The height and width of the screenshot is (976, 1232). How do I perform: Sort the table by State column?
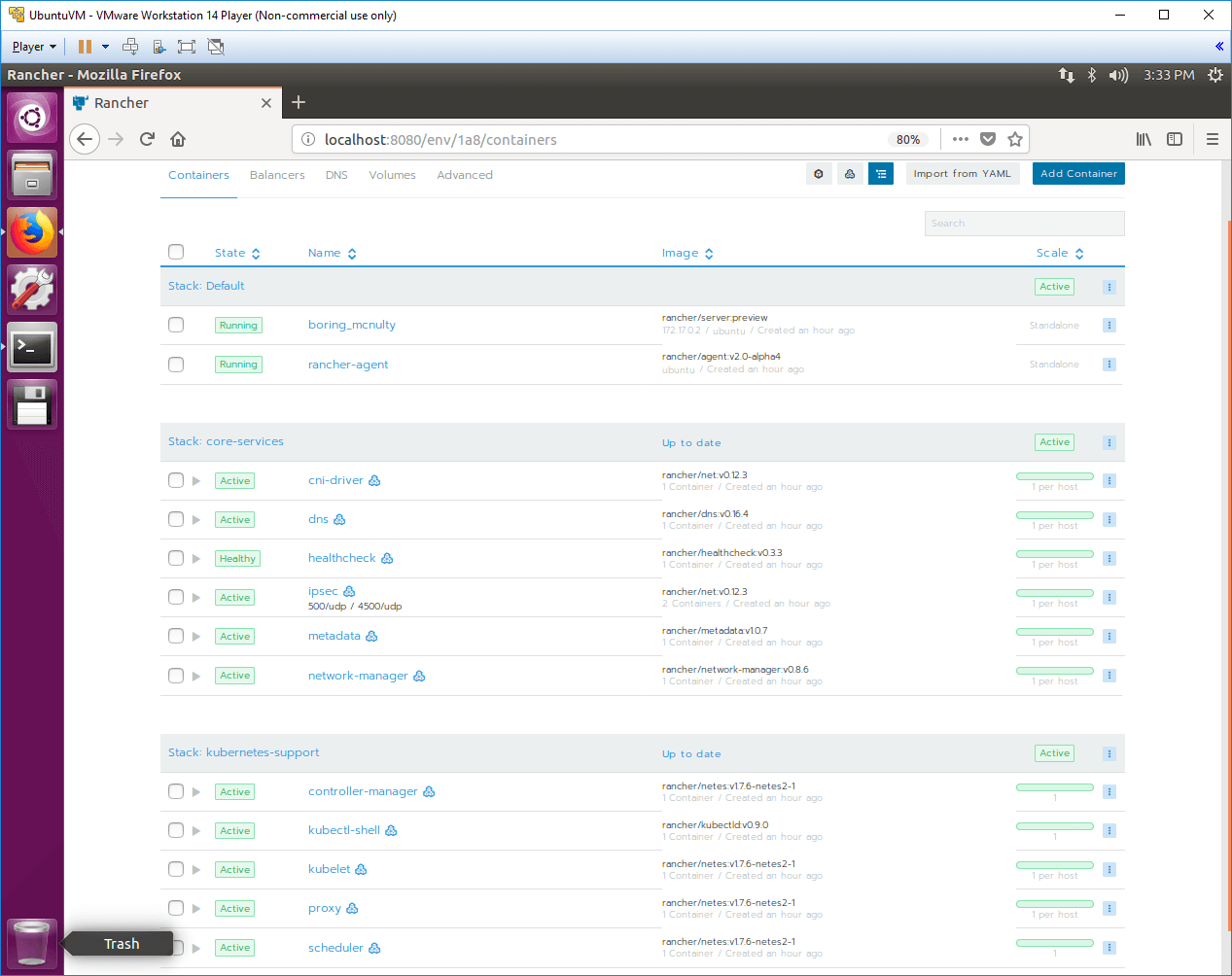point(237,253)
